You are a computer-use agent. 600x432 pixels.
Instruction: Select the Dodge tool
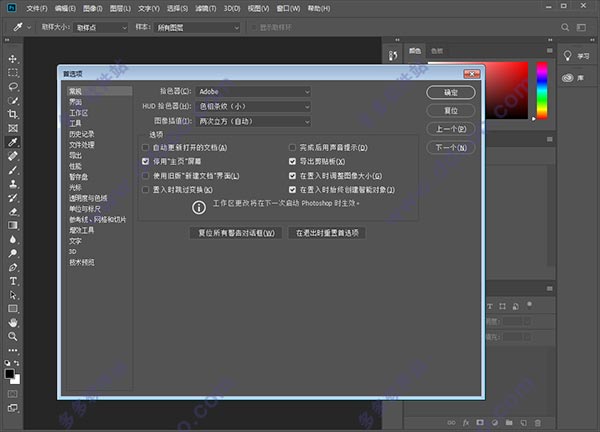click(x=13, y=253)
